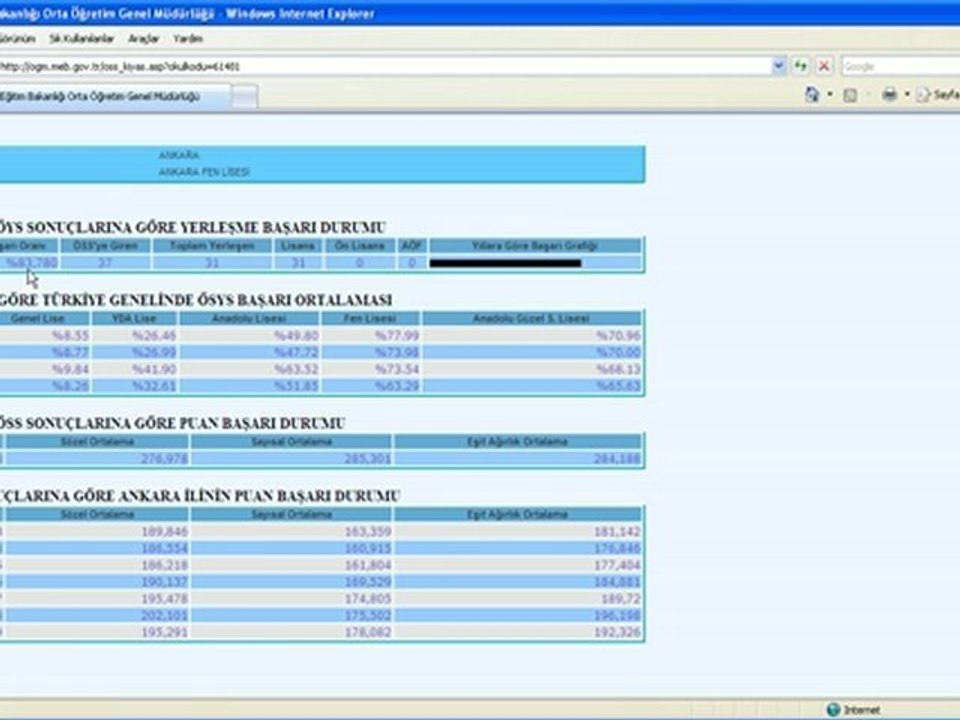This screenshot has width=960, height=720.
Task: Open the Yardım menu
Action: pyautogui.click(x=188, y=39)
